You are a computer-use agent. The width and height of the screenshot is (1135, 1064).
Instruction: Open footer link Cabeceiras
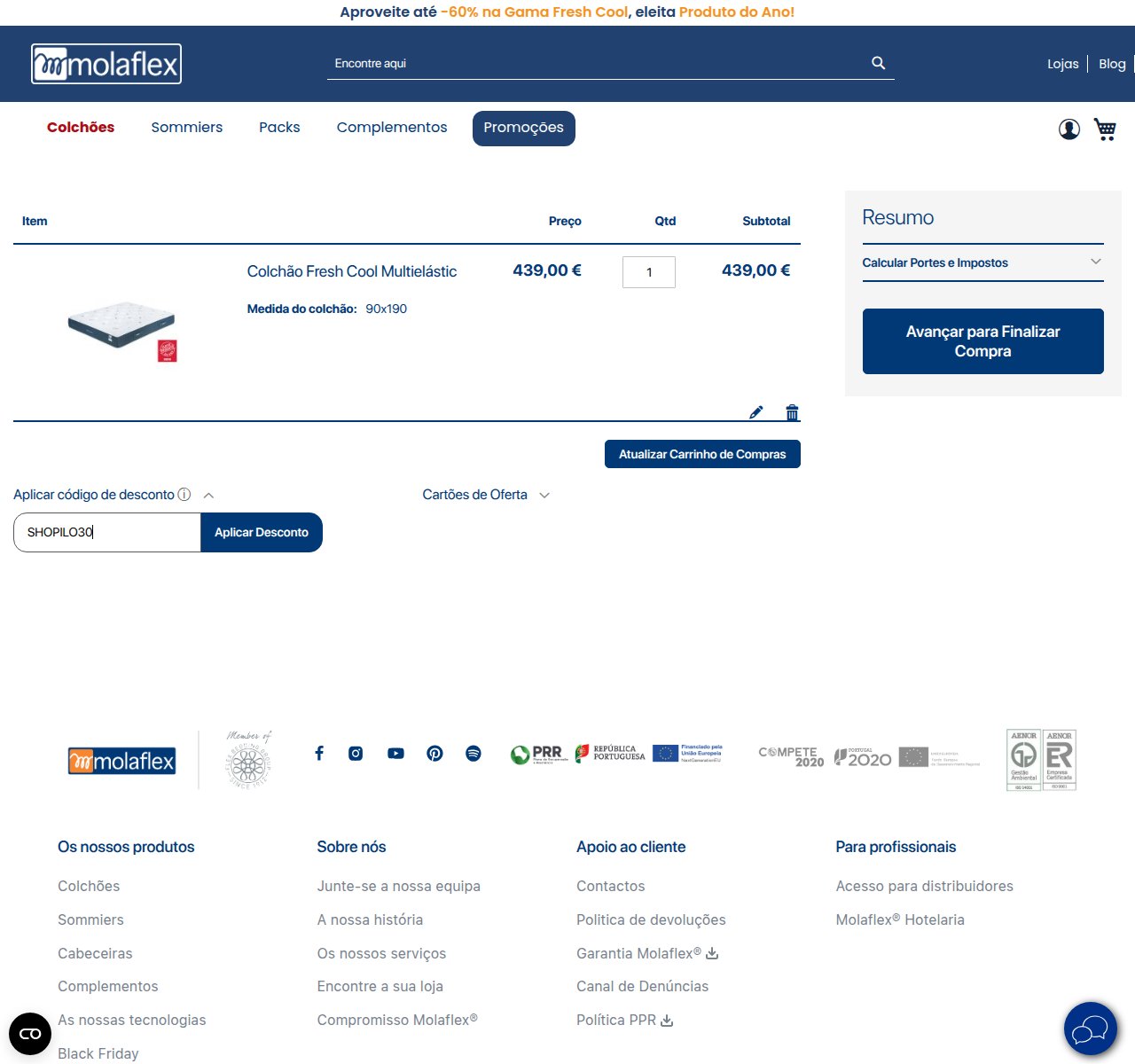[x=95, y=954]
